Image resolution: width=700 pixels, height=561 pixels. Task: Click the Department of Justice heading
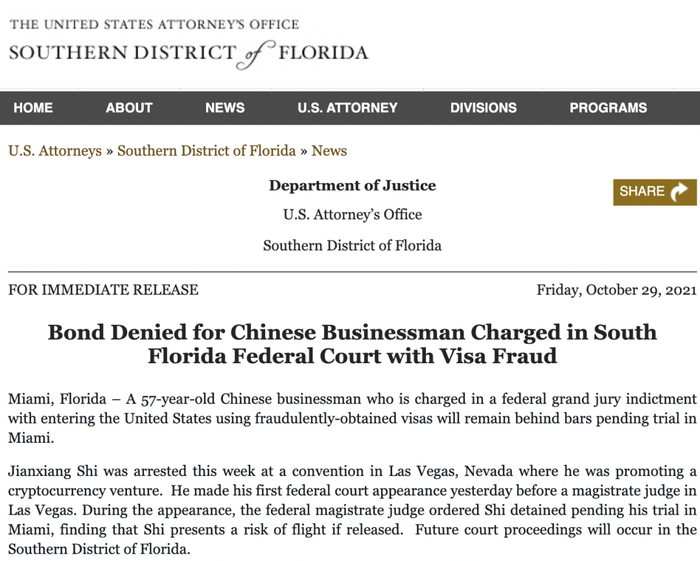click(x=352, y=185)
